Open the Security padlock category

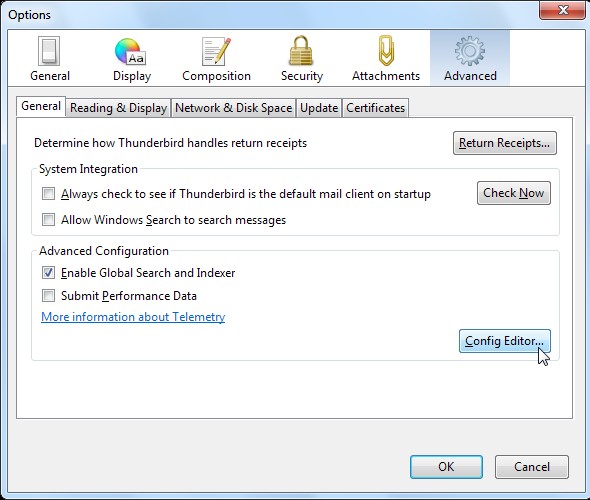pos(302,59)
